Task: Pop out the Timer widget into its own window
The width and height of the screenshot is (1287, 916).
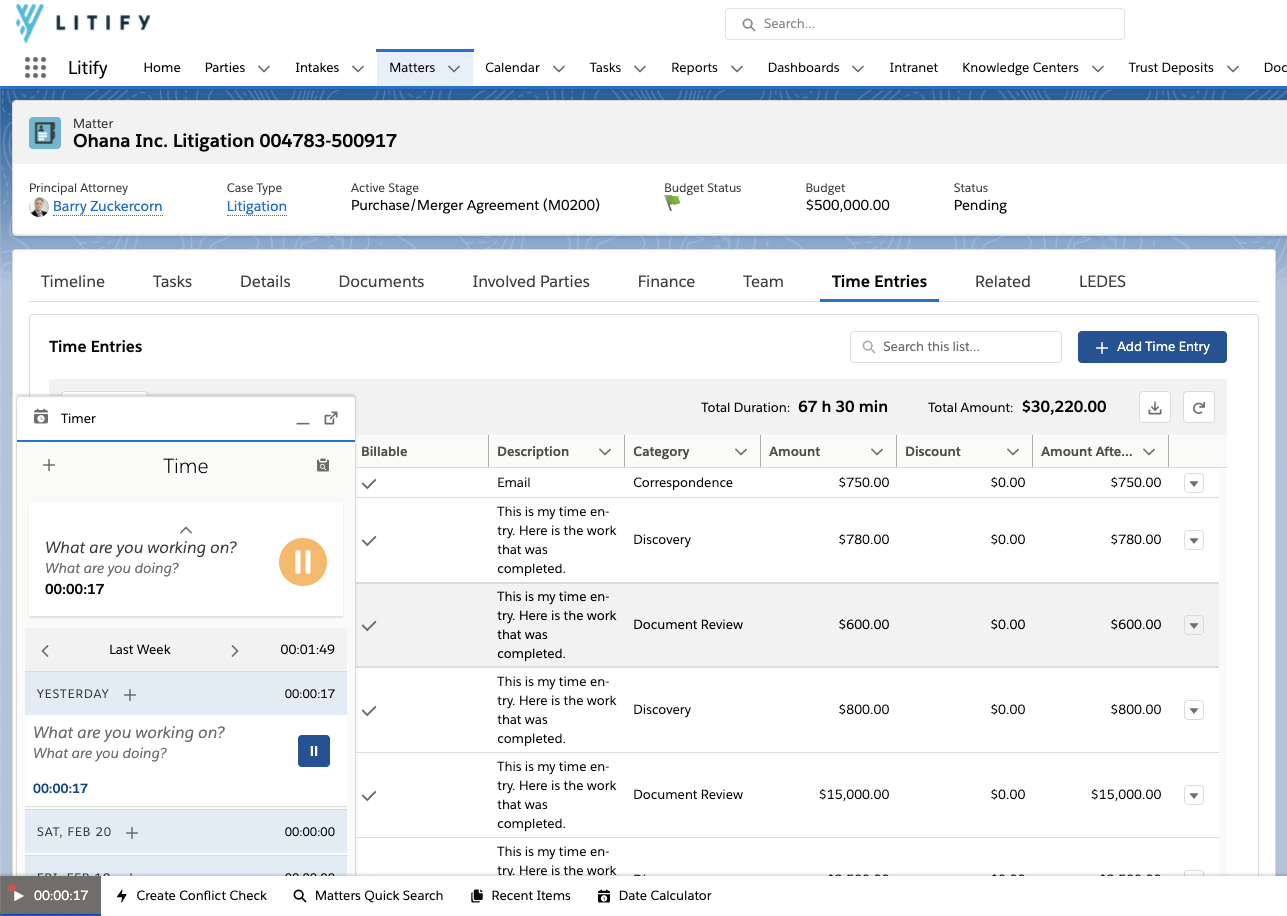Action: point(331,419)
